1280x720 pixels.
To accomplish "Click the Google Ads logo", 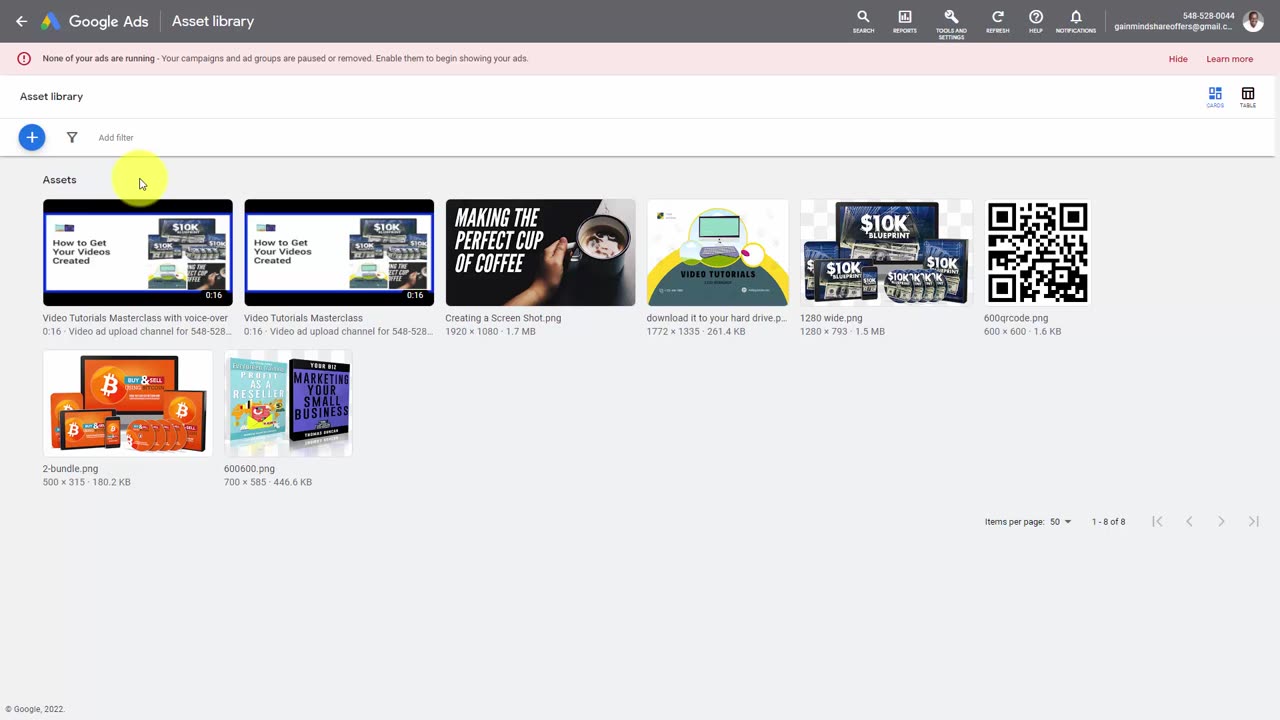I will [x=94, y=21].
